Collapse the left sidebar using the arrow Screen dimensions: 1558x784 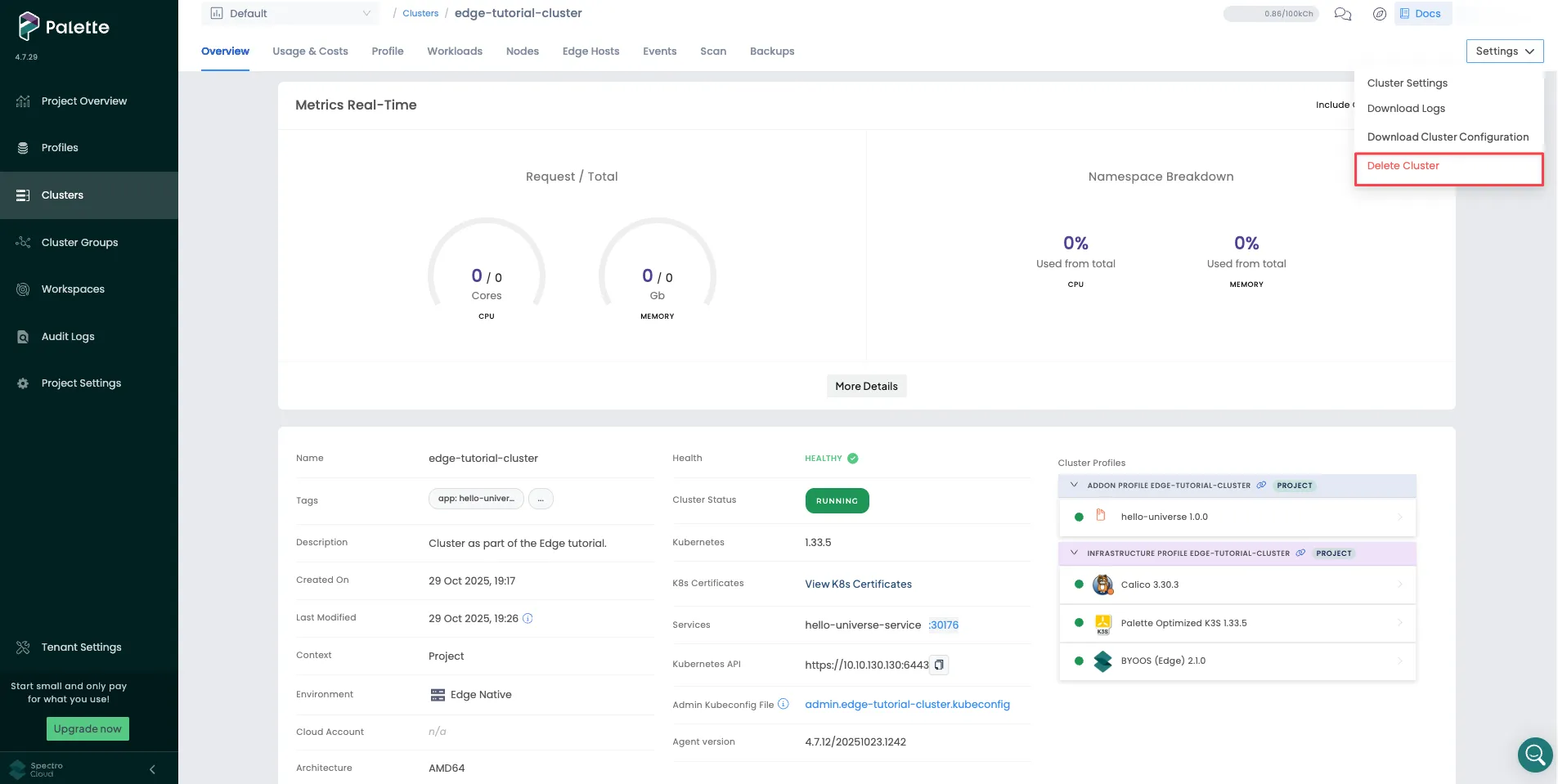click(151, 768)
